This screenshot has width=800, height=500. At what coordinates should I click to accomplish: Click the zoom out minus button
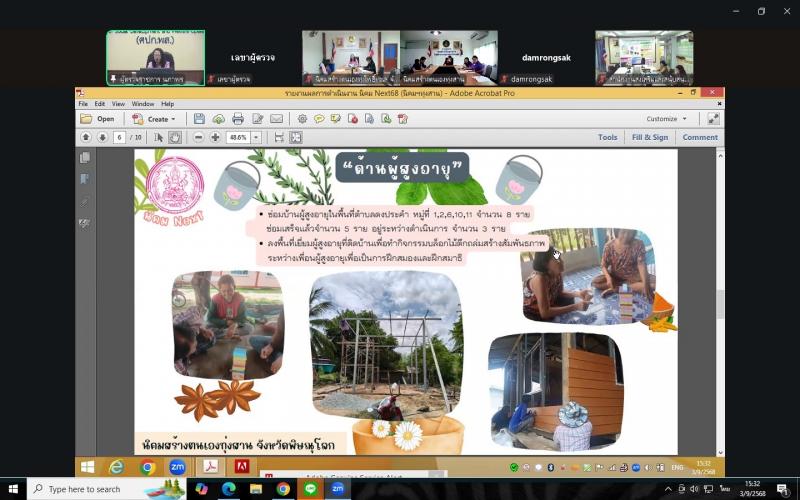(x=198, y=137)
